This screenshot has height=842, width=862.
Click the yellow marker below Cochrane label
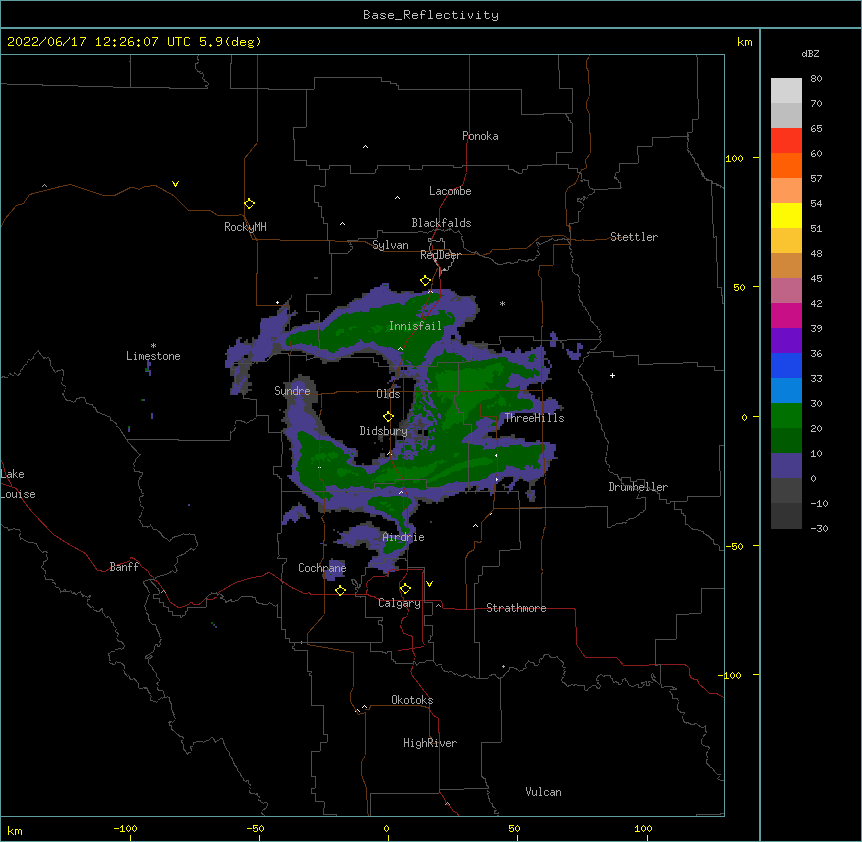pyautogui.click(x=340, y=590)
